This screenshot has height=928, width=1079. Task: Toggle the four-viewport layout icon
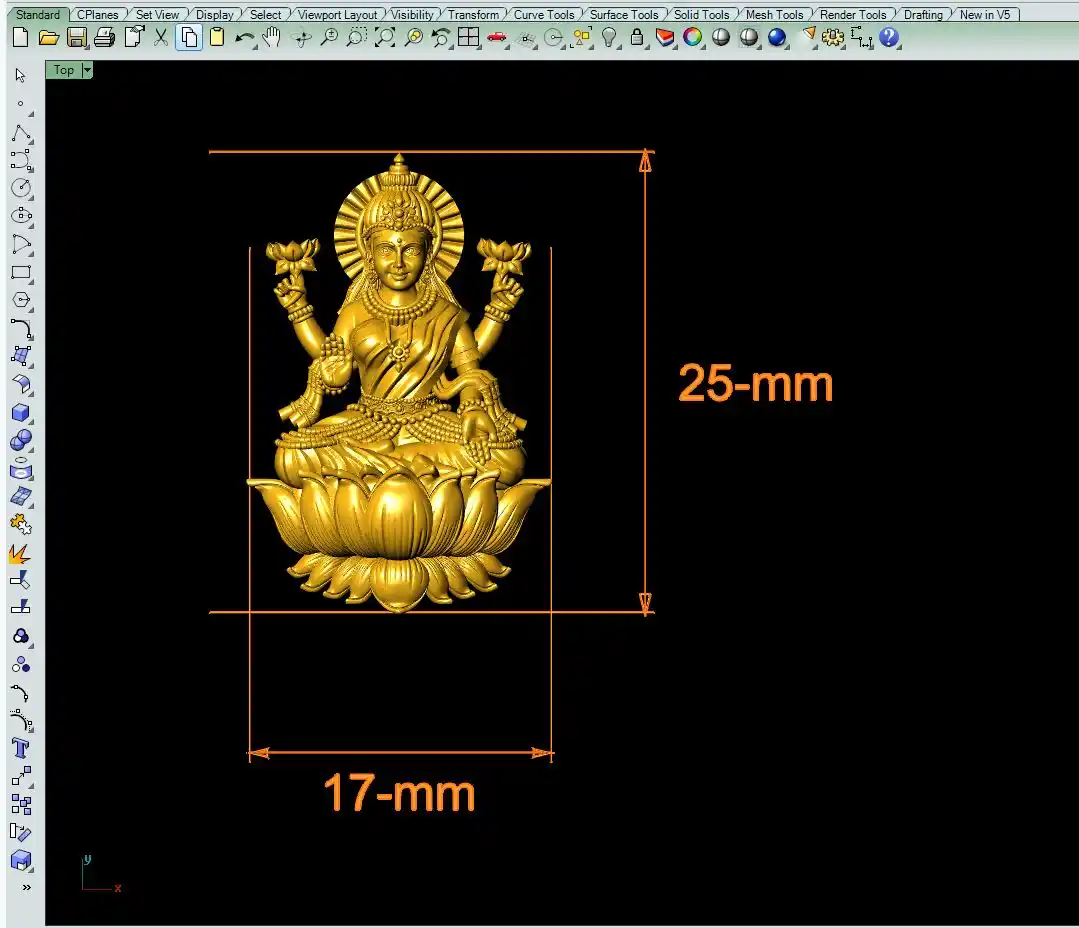[x=469, y=38]
